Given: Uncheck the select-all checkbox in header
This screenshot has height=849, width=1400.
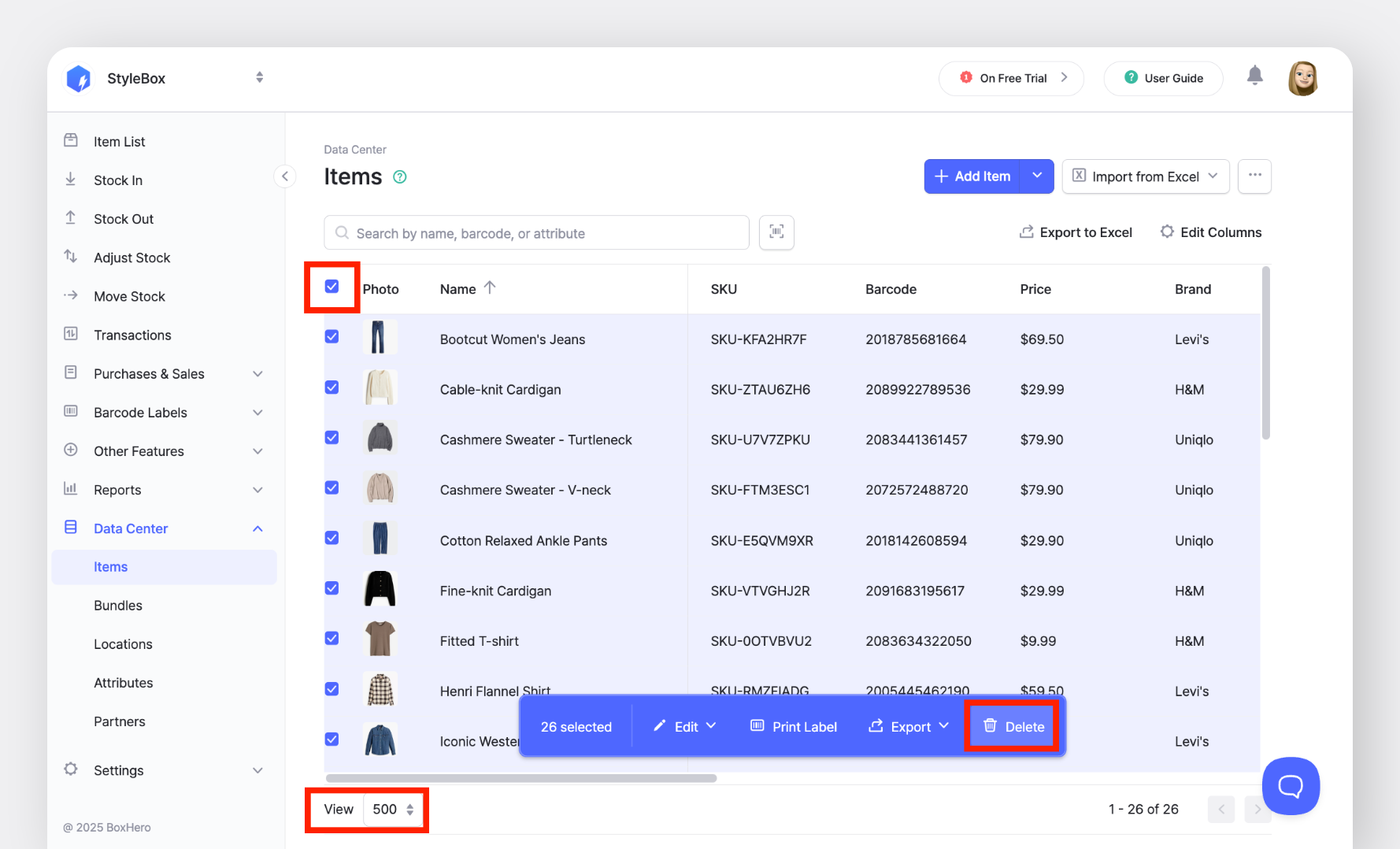Looking at the screenshot, I should 332,287.
